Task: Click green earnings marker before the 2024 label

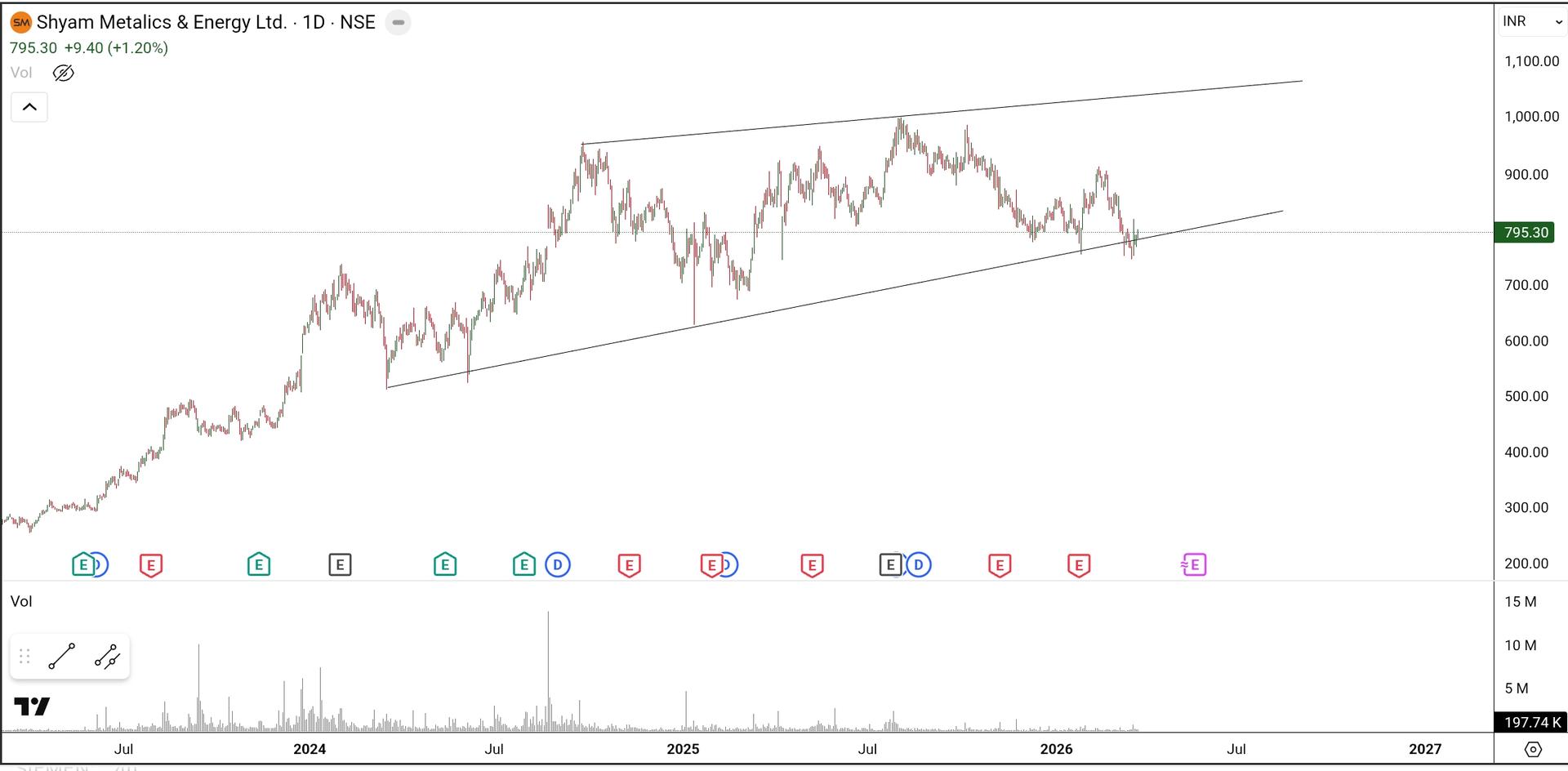Action: click(x=259, y=564)
